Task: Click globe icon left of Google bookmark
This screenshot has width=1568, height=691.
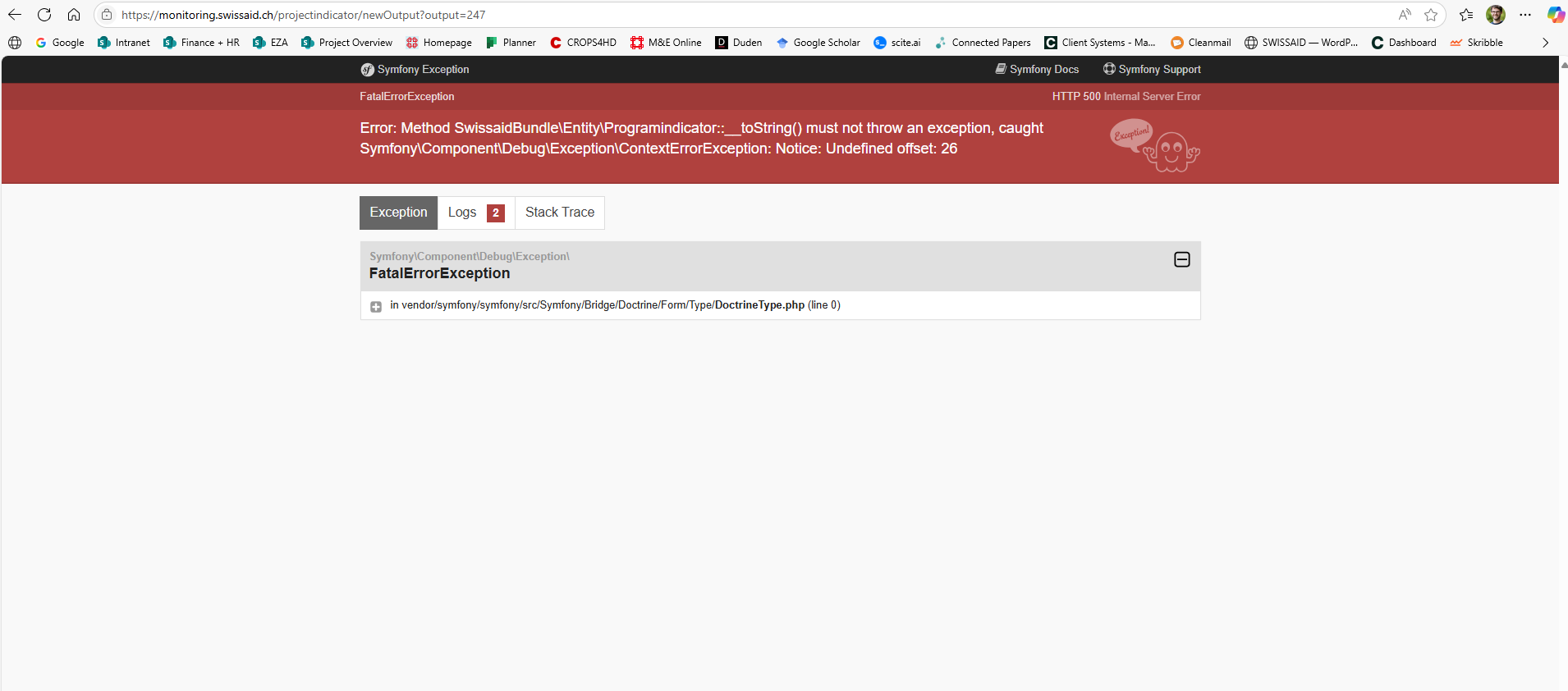Action: [15, 43]
